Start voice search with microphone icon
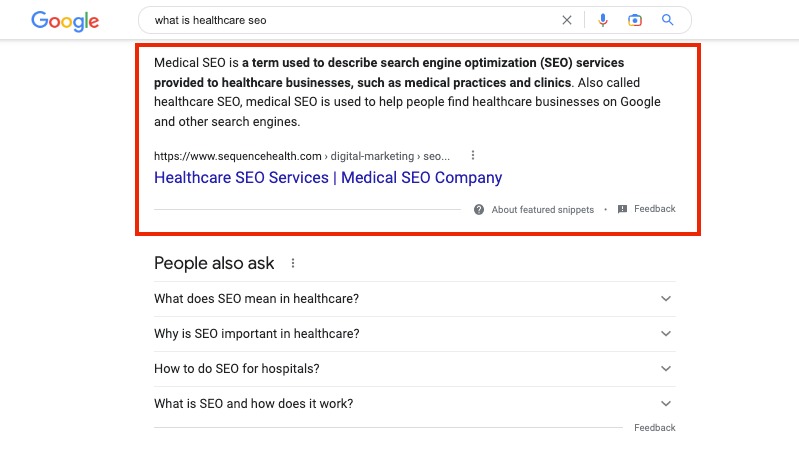 click(603, 20)
